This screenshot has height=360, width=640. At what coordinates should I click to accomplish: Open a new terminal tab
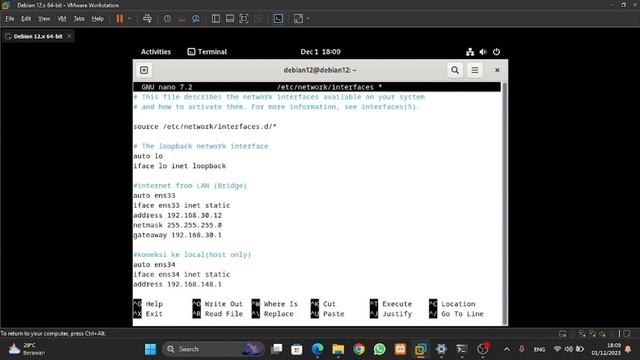[144, 70]
